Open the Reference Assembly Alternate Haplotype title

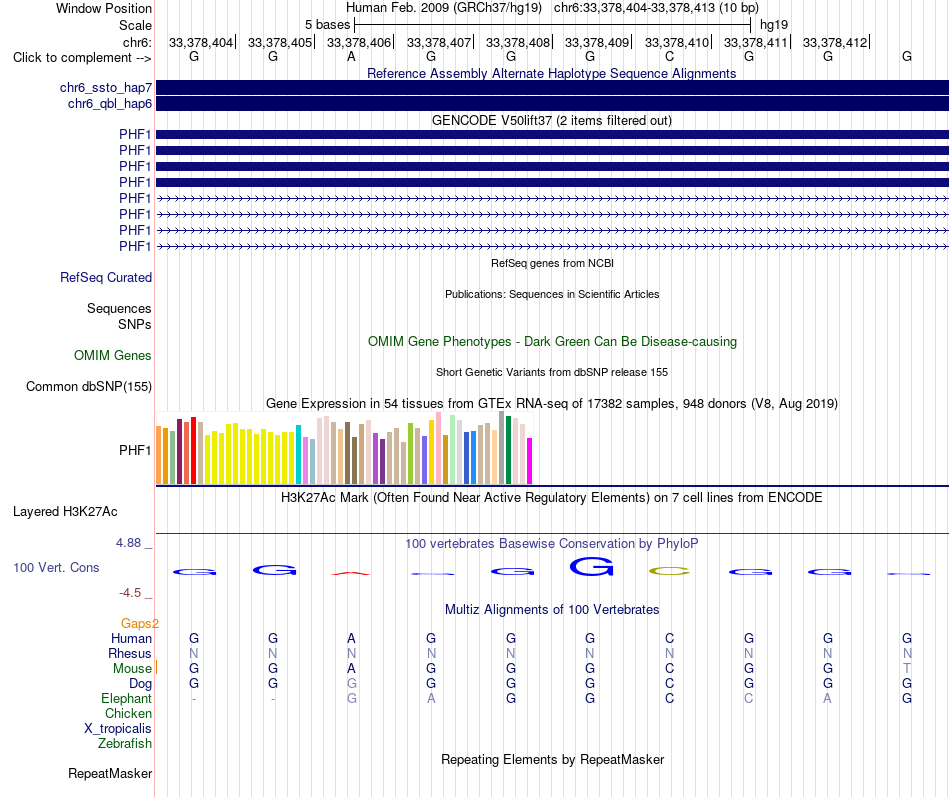(551, 73)
